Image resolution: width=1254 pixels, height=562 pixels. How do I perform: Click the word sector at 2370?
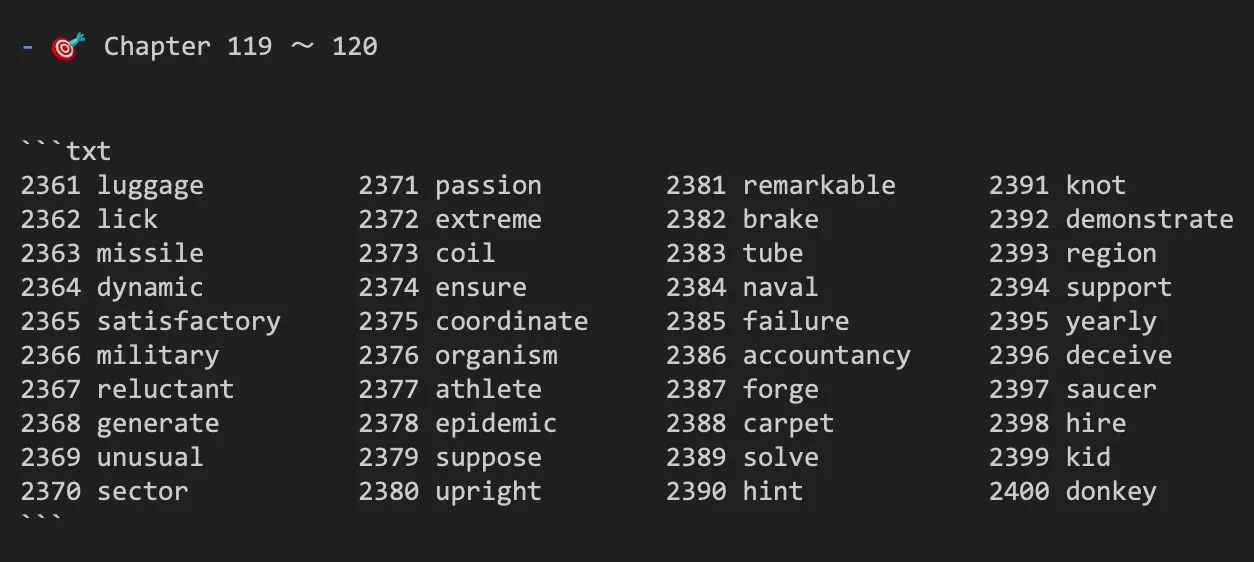tap(142, 491)
